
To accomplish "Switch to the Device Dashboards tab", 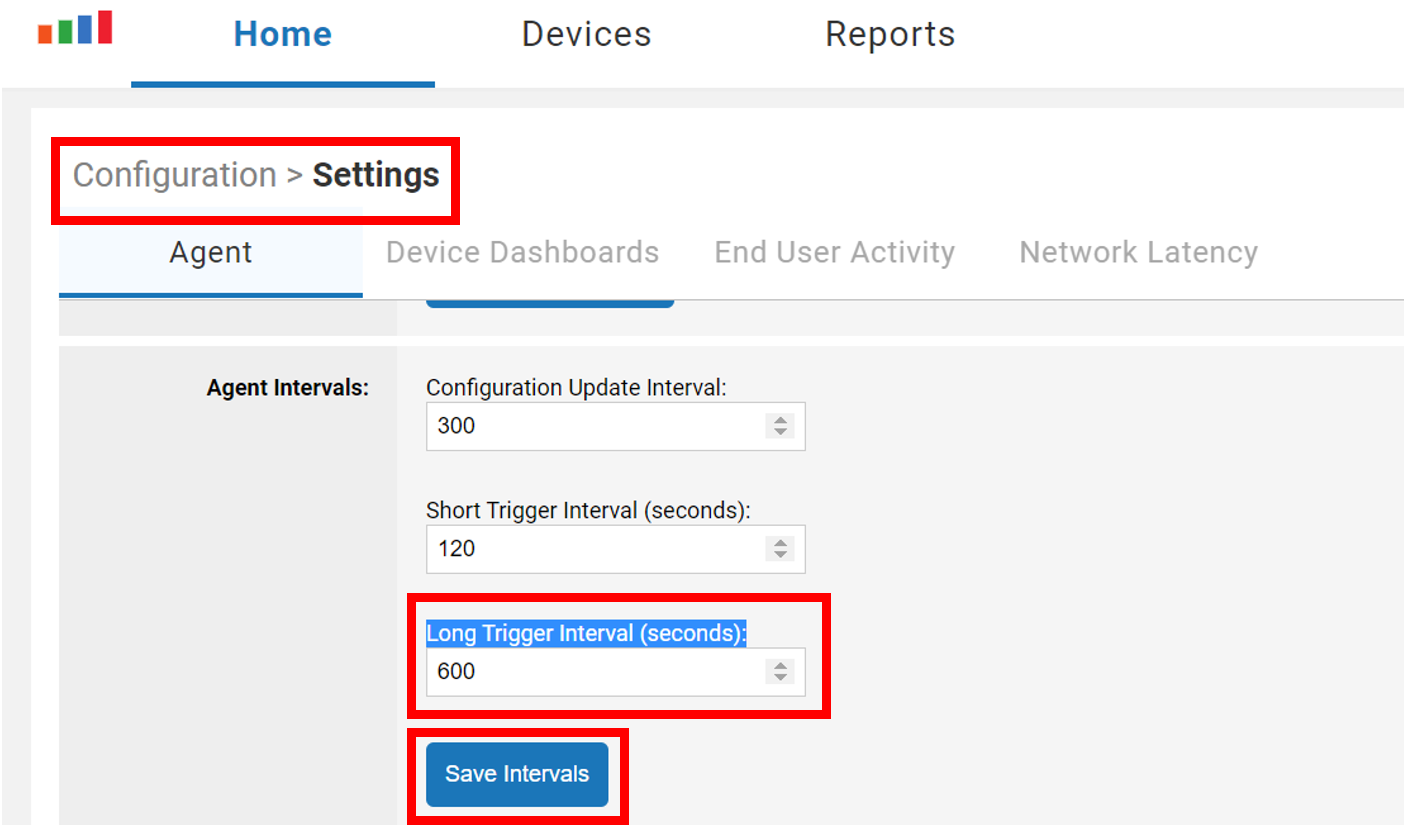I will (x=522, y=253).
